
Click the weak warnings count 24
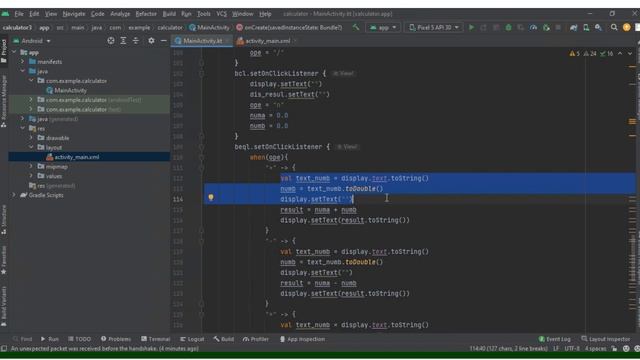[590, 53]
